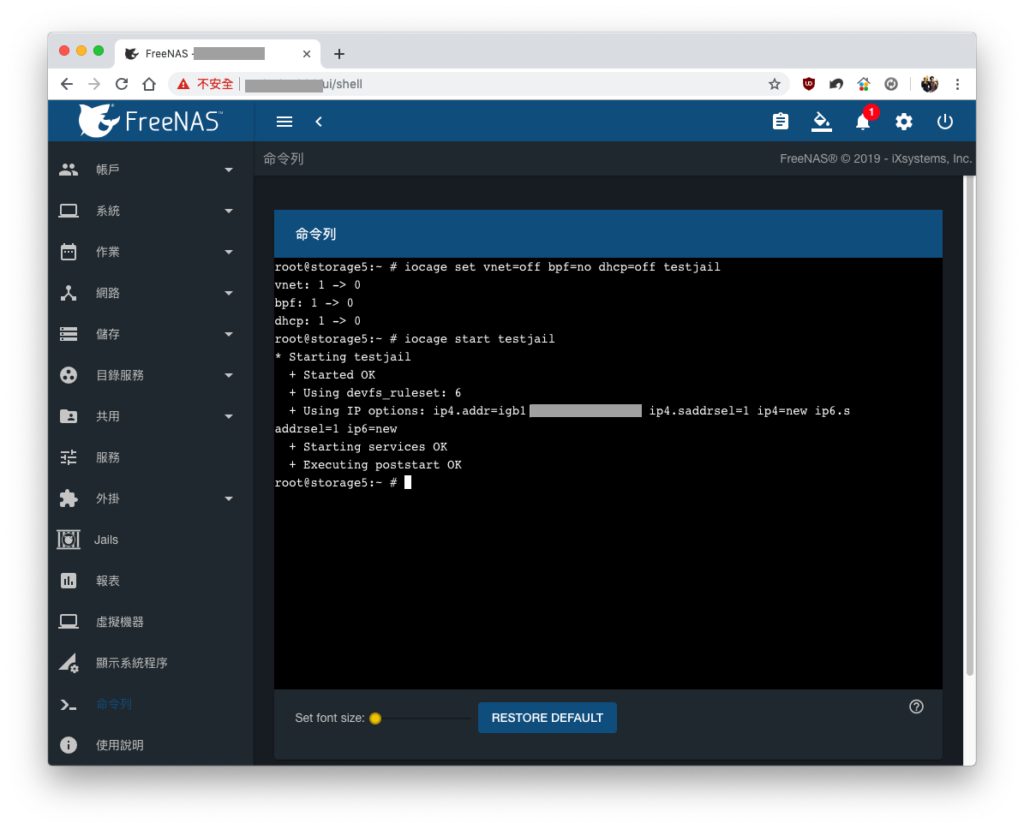1024x829 pixels.
Task: Click the display system processes icon
Action: (x=69, y=663)
